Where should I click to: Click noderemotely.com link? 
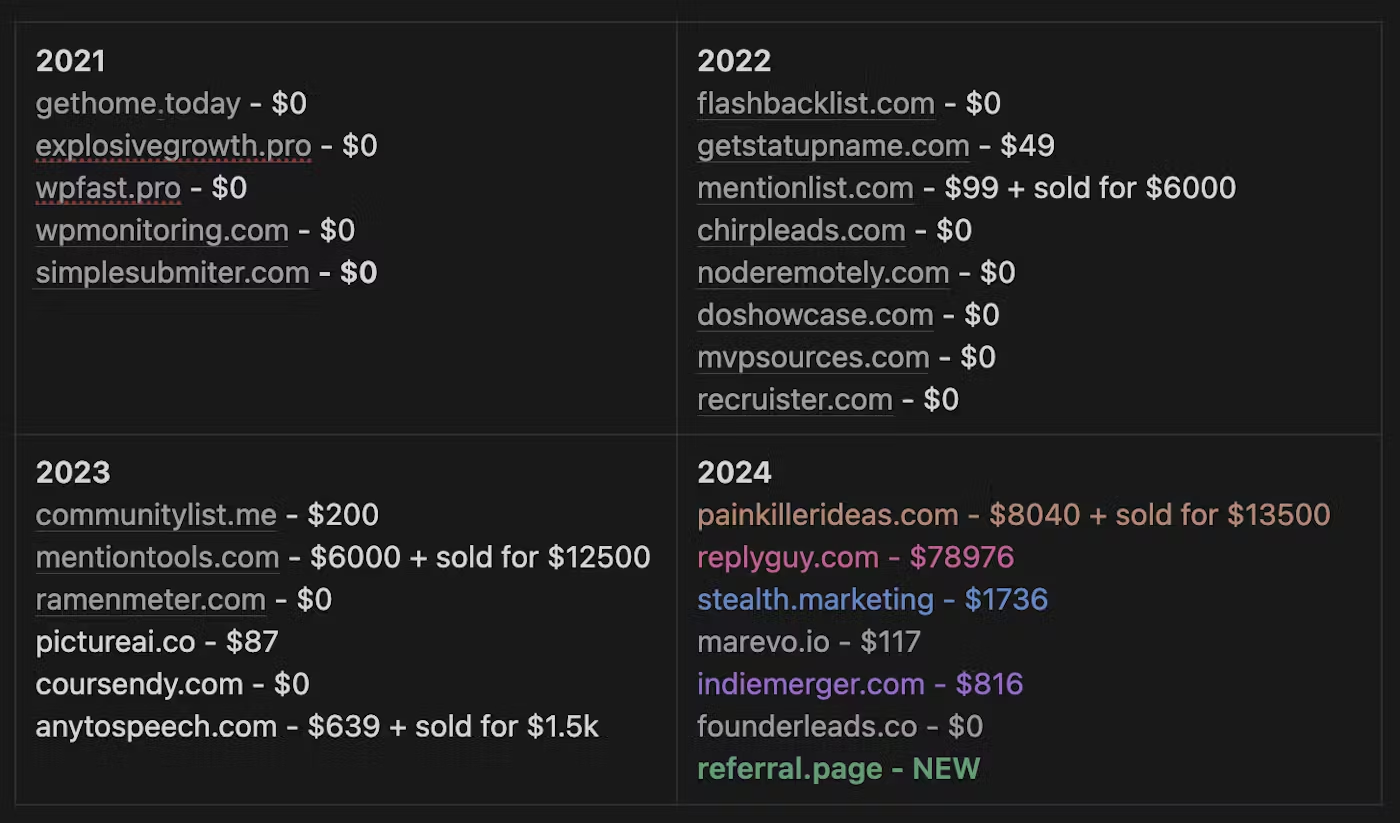[x=823, y=273]
